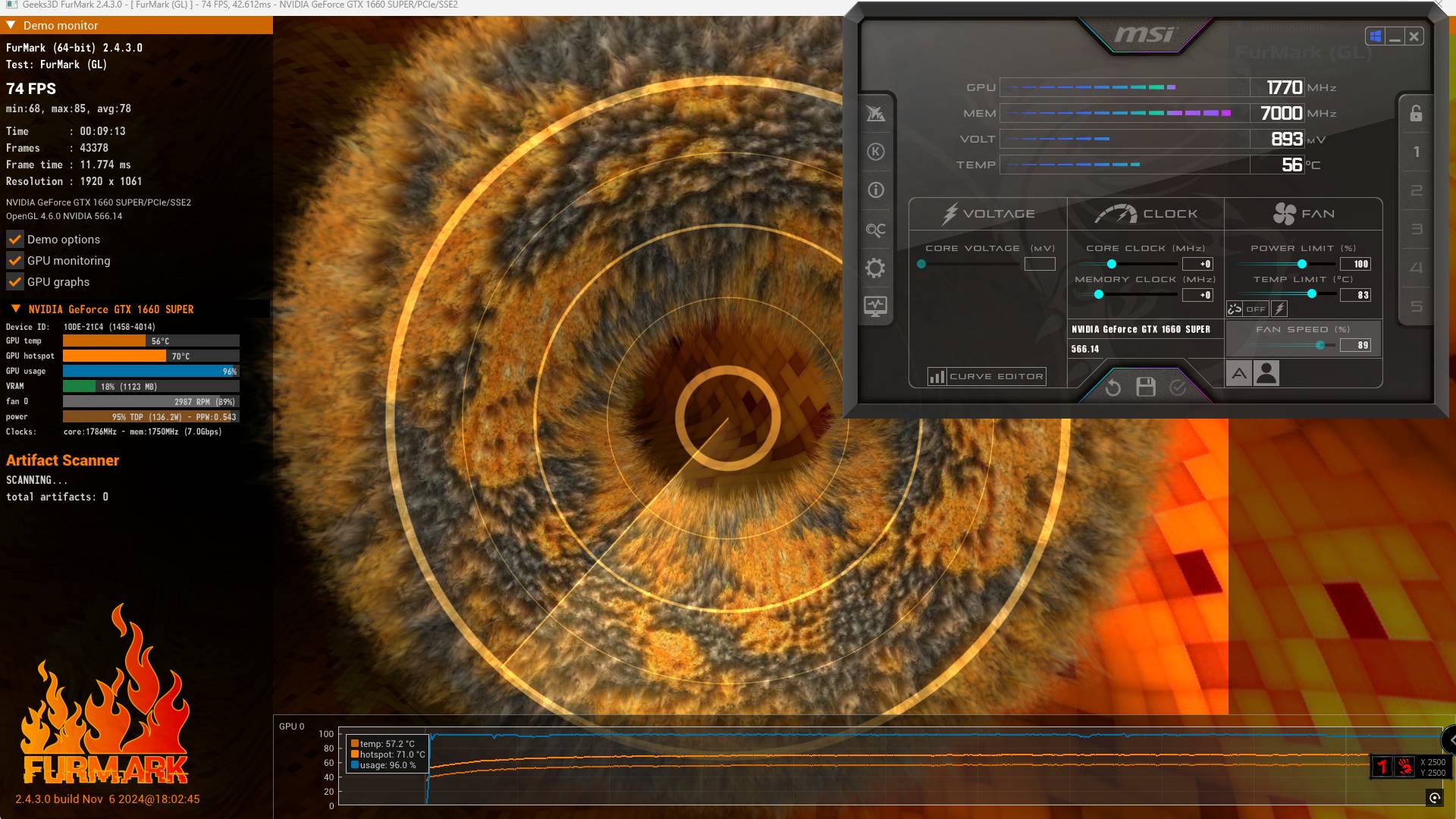Viewport: 1456px width, 819px height.
Task: Click the Bloody hand overlay icon
Action: 1405,767
